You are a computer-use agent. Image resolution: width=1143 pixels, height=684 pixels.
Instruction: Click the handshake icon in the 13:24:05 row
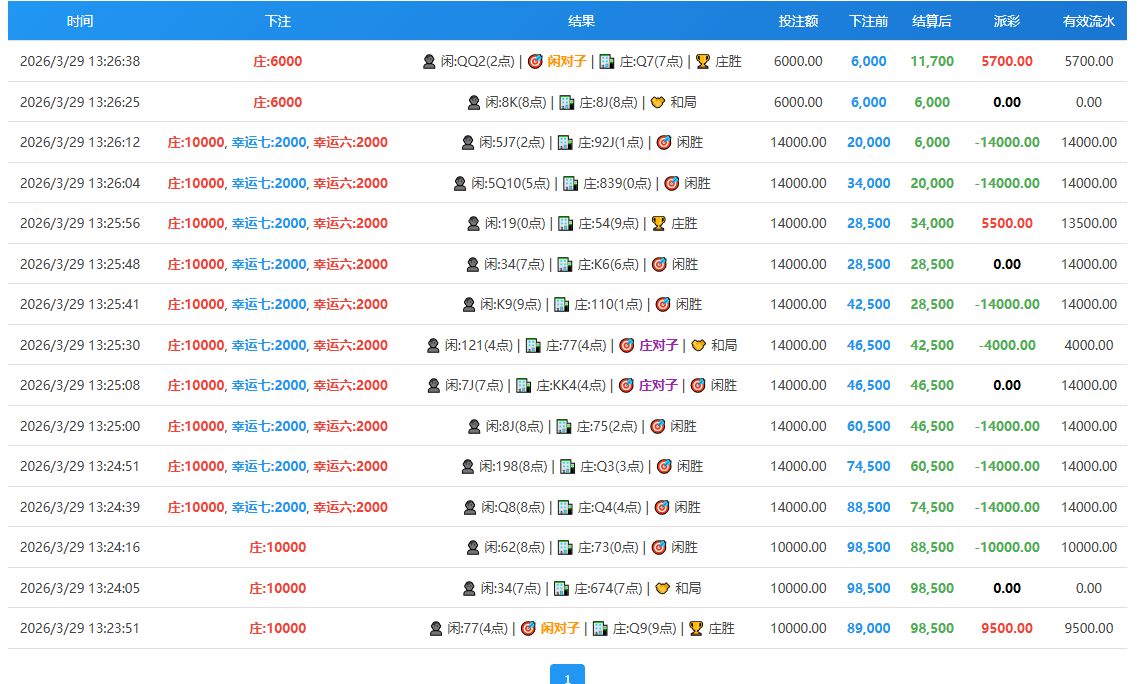coord(662,588)
